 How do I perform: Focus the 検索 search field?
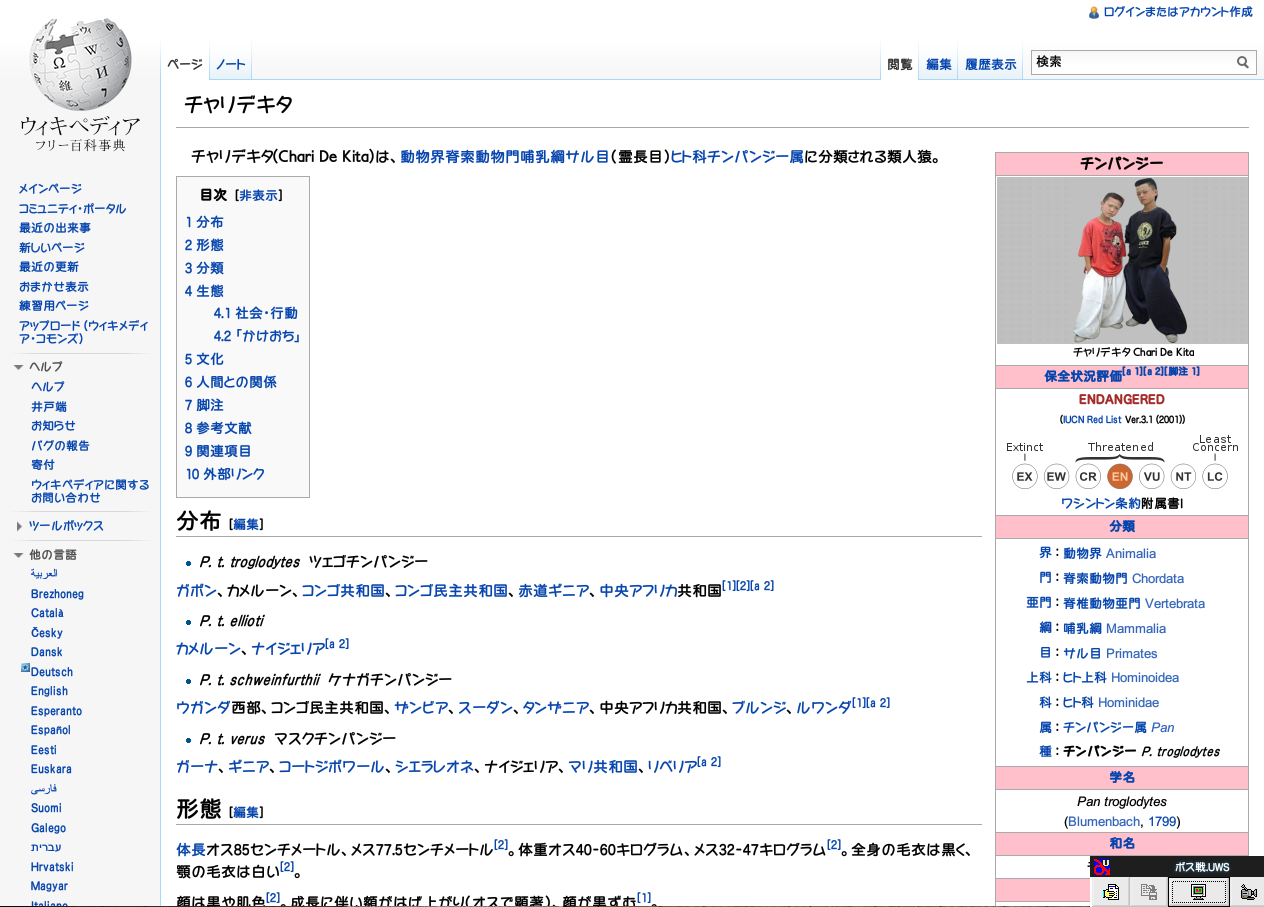tap(1132, 62)
